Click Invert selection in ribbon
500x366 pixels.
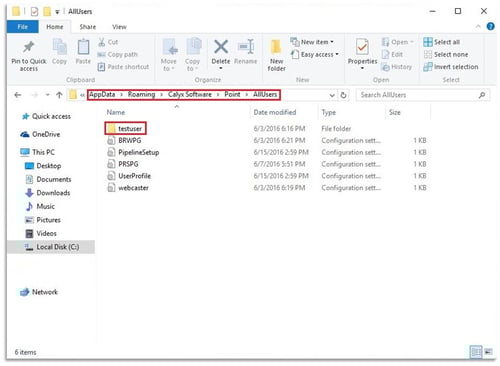click(451, 67)
